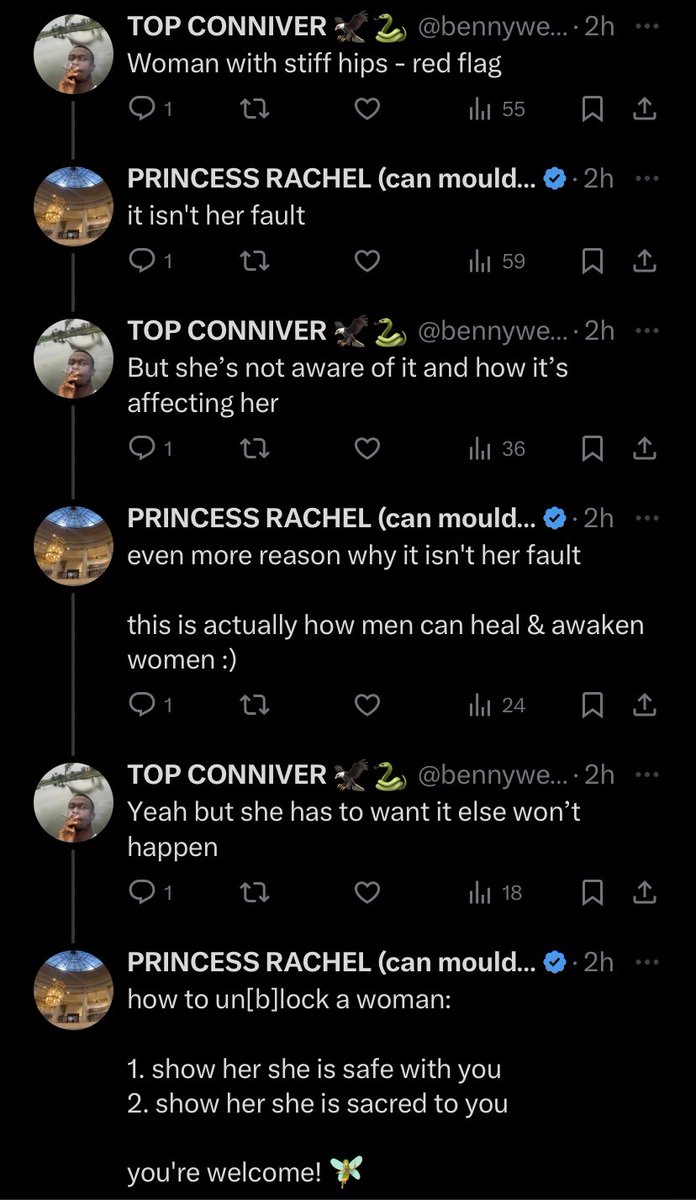Screen dimensions: 696x1200
Task: Bookmark the "even more reason" reply
Action: coord(590,706)
